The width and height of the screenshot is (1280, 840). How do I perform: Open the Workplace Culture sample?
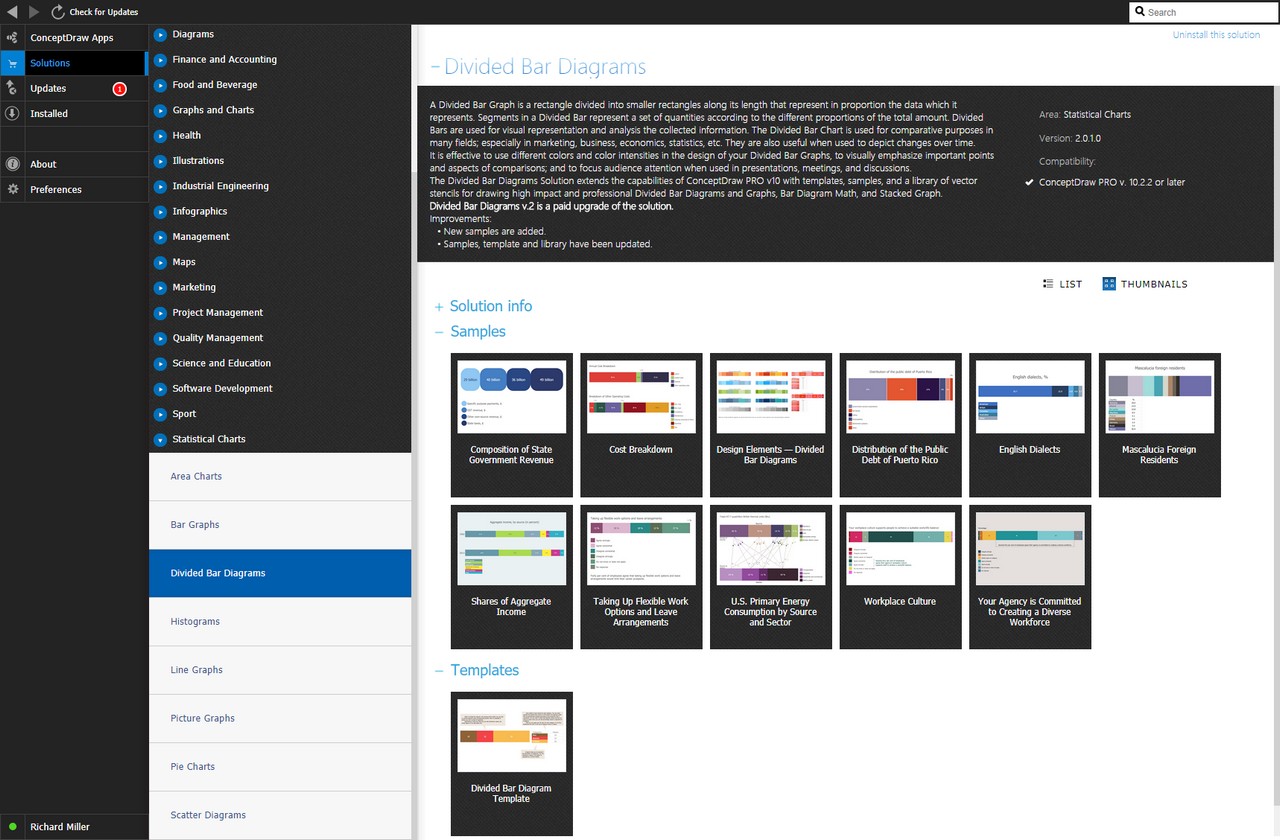point(900,577)
